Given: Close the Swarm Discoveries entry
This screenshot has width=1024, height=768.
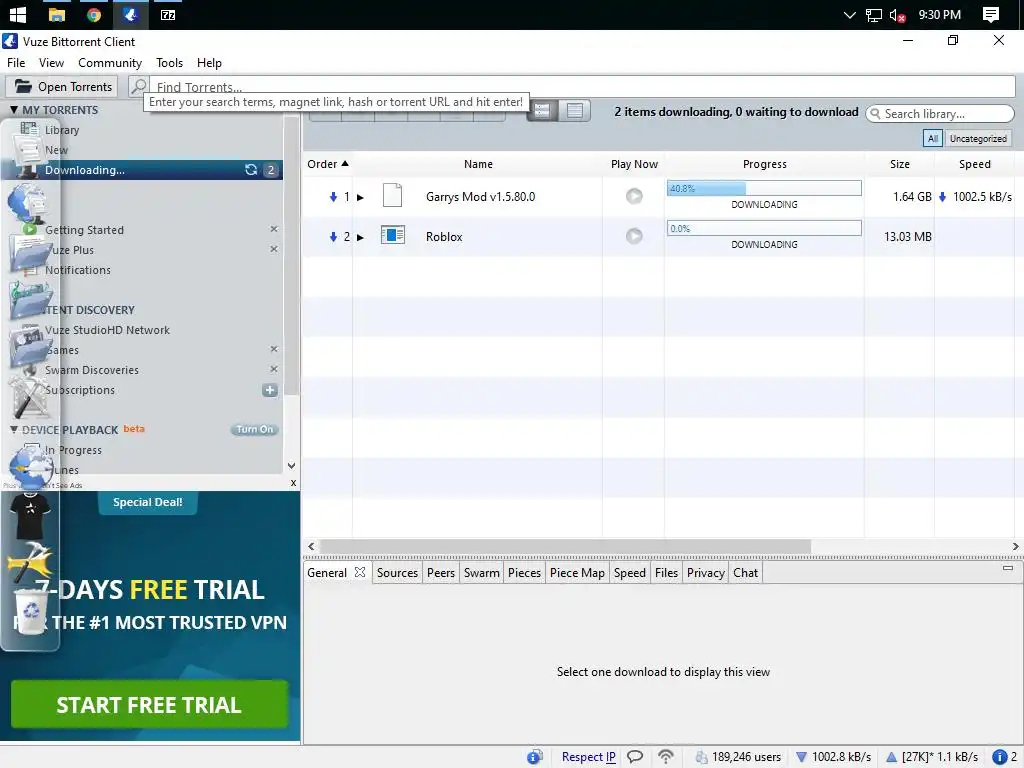Looking at the screenshot, I should click(x=274, y=369).
